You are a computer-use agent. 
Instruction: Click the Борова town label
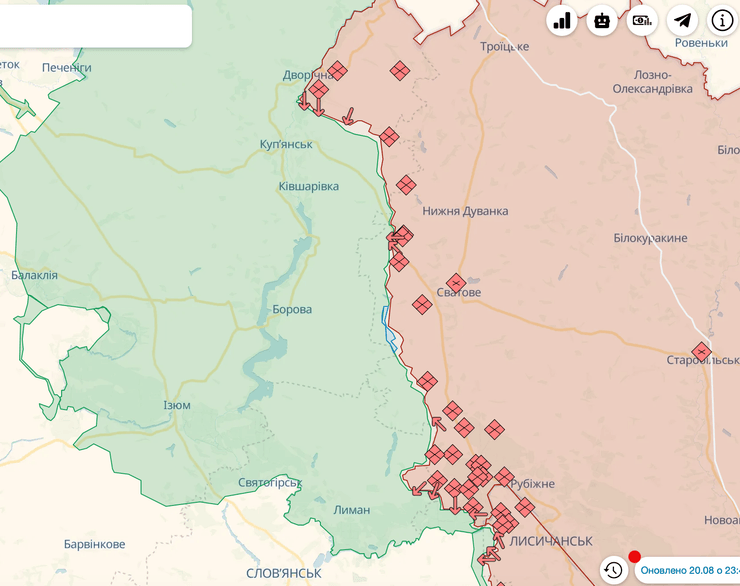coord(292,309)
